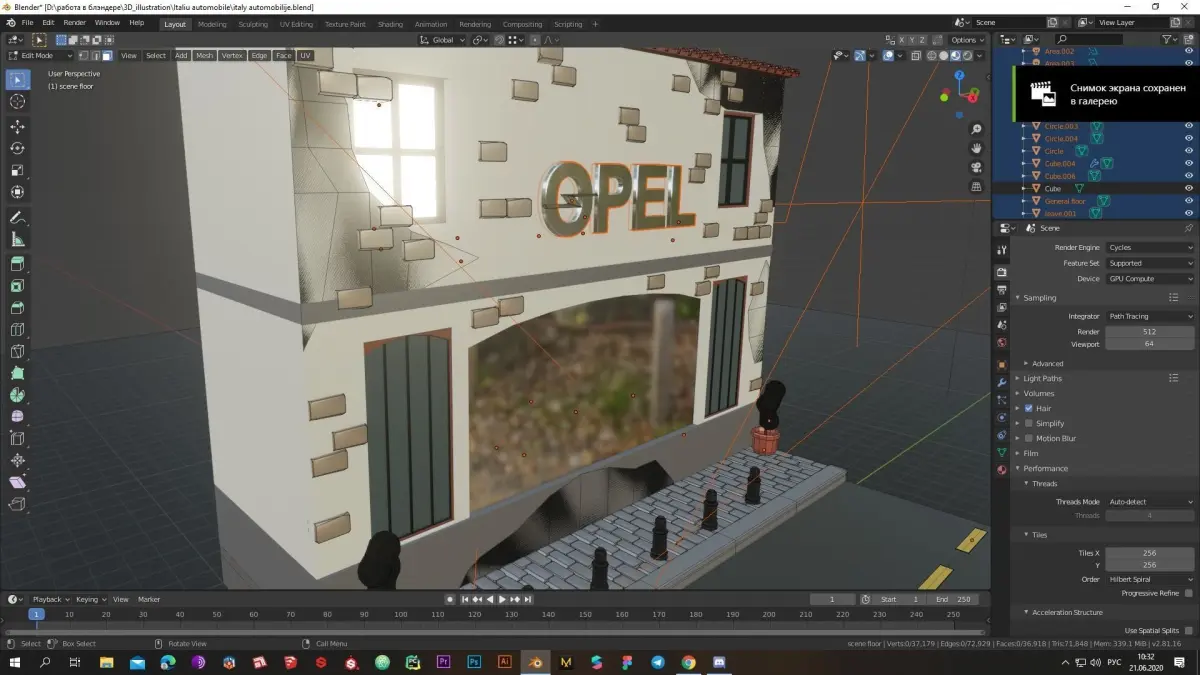Open the Render Engine Cycles dropdown
This screenshot has width=1200, height=675.
click(1150, 247)
